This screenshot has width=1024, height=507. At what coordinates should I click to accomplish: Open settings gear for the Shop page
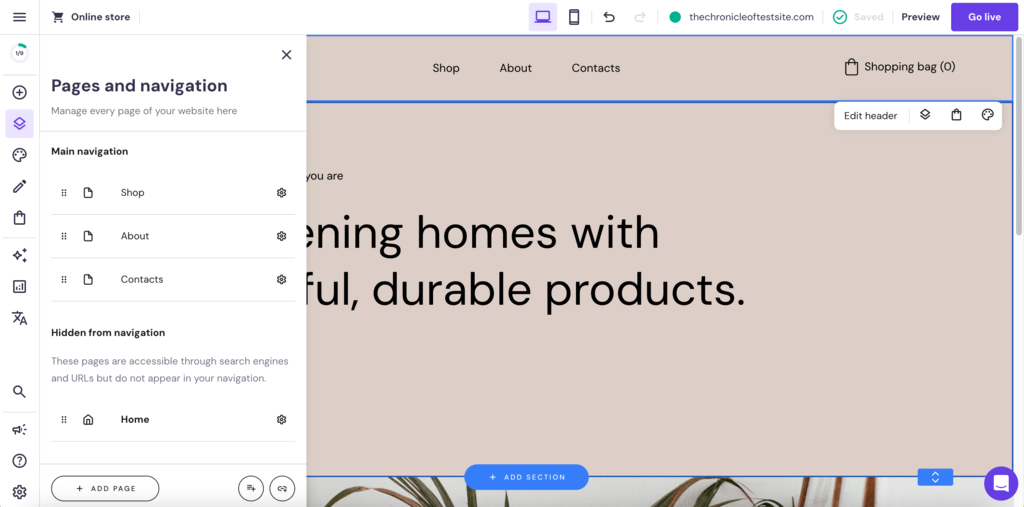click(x=281, y=193)
